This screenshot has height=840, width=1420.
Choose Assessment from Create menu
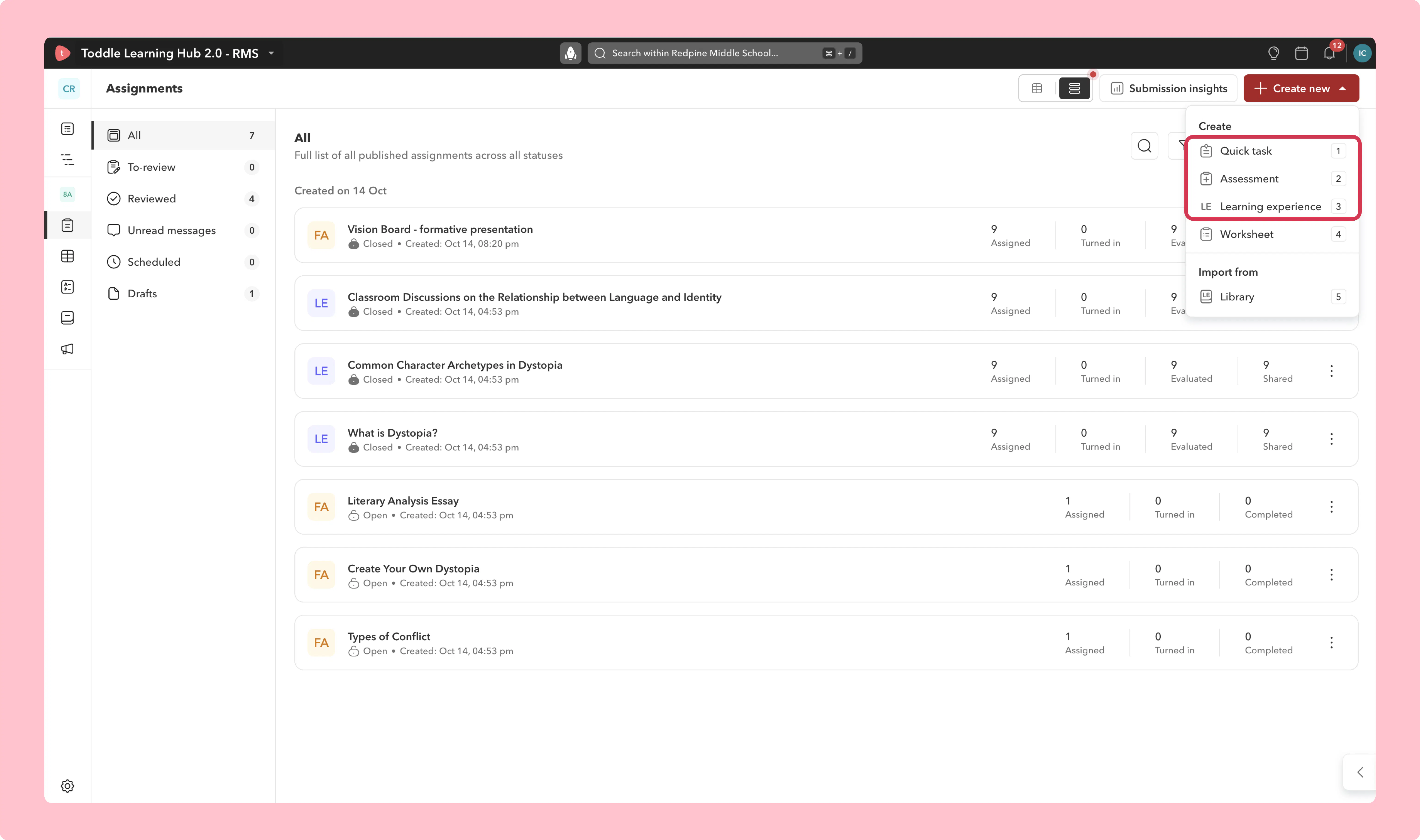click(x=1272, y=179)
